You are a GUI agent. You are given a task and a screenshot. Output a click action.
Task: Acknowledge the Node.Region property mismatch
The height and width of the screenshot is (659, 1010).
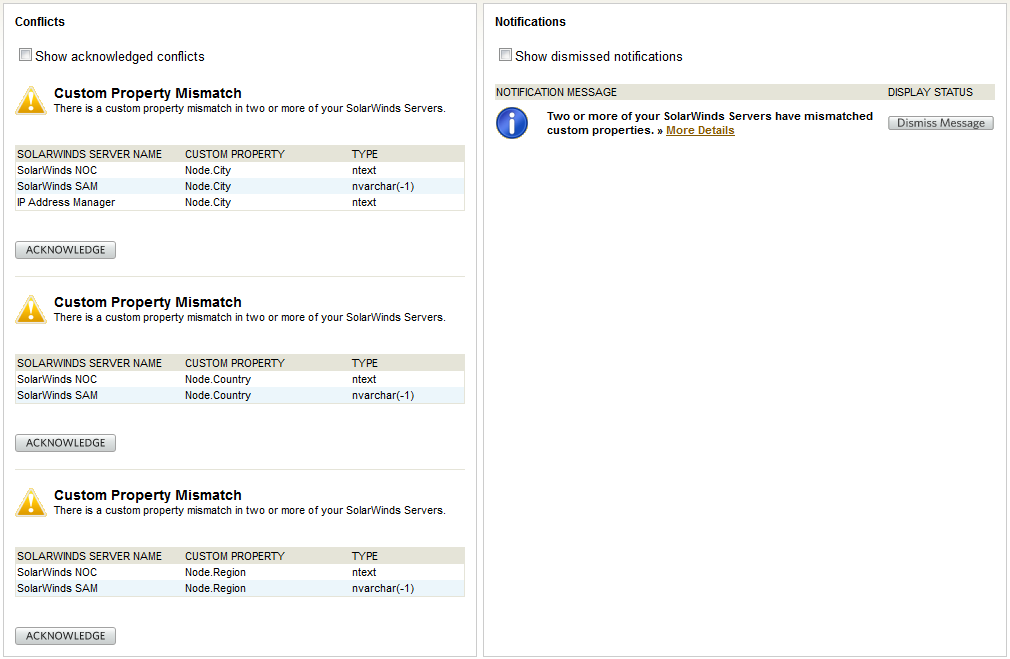(x=65, y=636)
